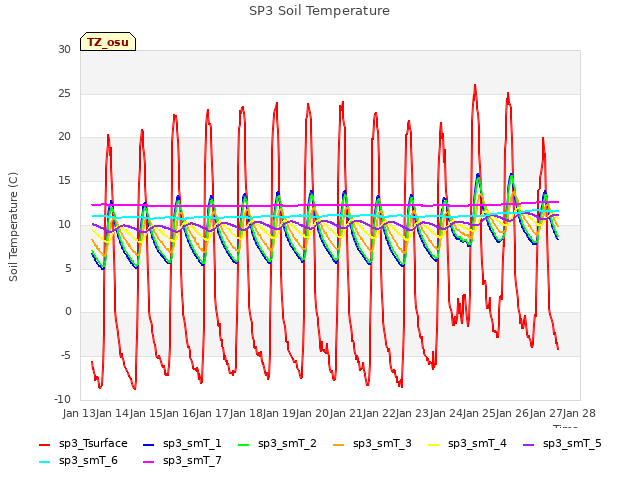Click the Jan 28 x-axis tick label
The height and width of the screenshot is (480, 640).
tap(579, 413)
